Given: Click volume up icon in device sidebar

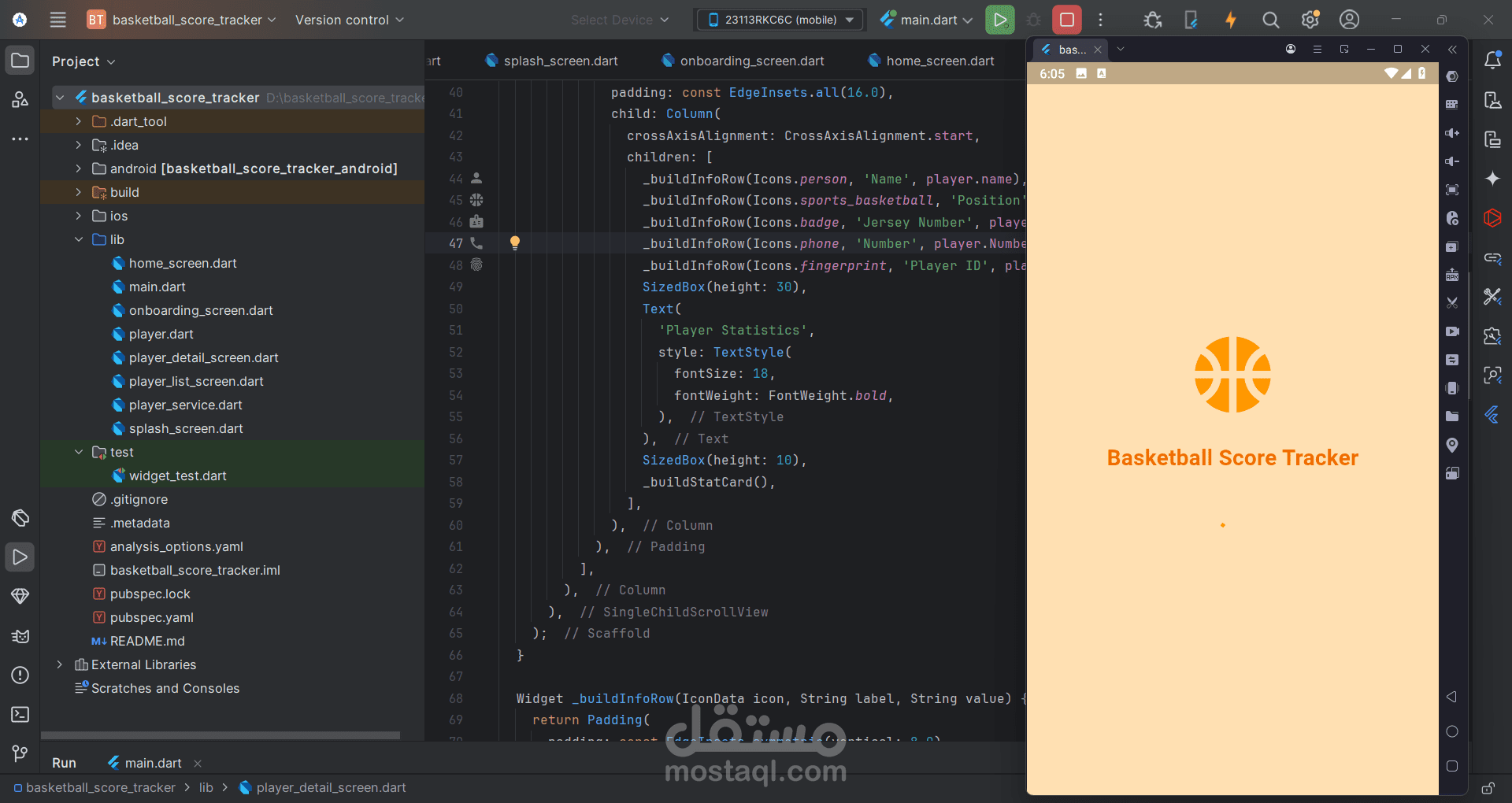Looking at the screenshot, I should point(1452,133).
